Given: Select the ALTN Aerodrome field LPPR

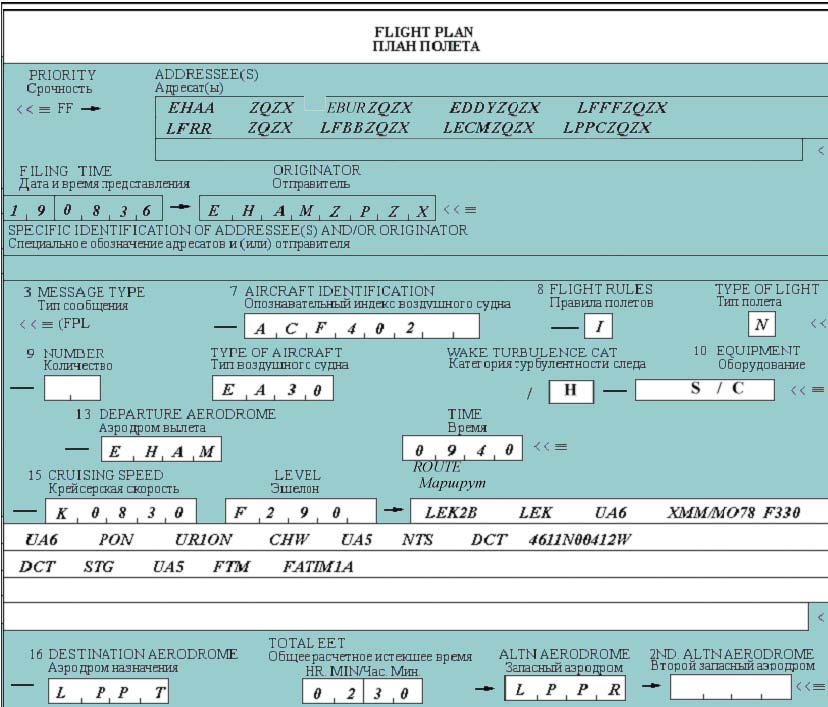Looking at the screenshot, I should pos(568,689).
